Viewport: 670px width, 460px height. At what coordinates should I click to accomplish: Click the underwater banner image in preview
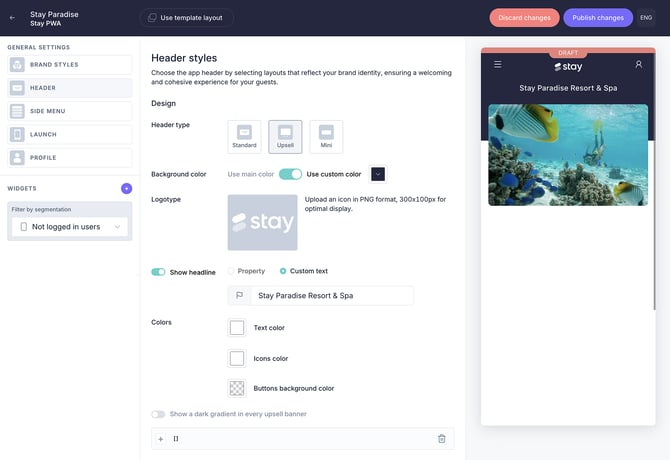(x=568, y=155)
